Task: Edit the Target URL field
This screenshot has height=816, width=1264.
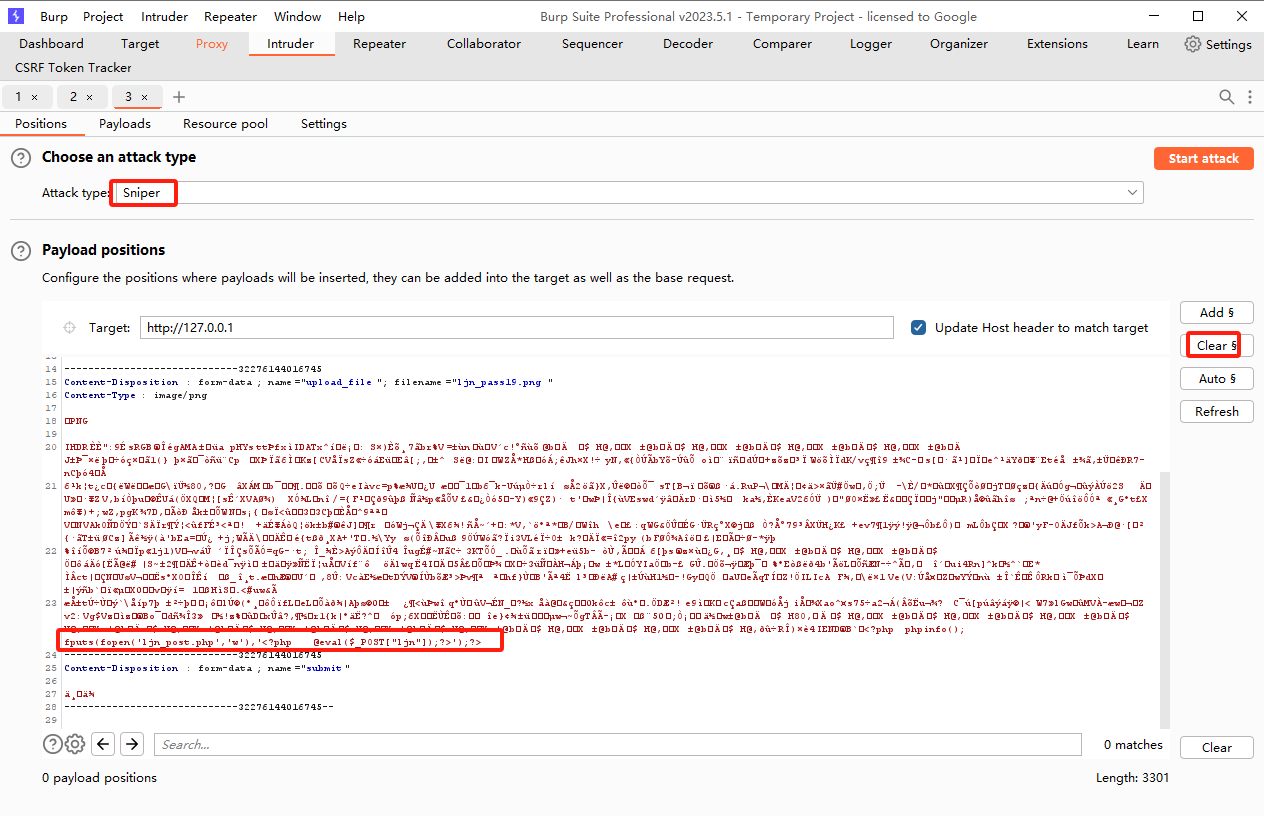Action: (516, 327)
